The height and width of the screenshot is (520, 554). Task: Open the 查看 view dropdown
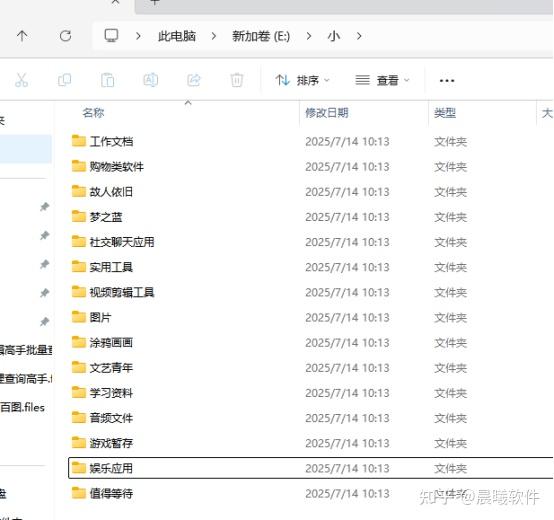pos(382,81)
